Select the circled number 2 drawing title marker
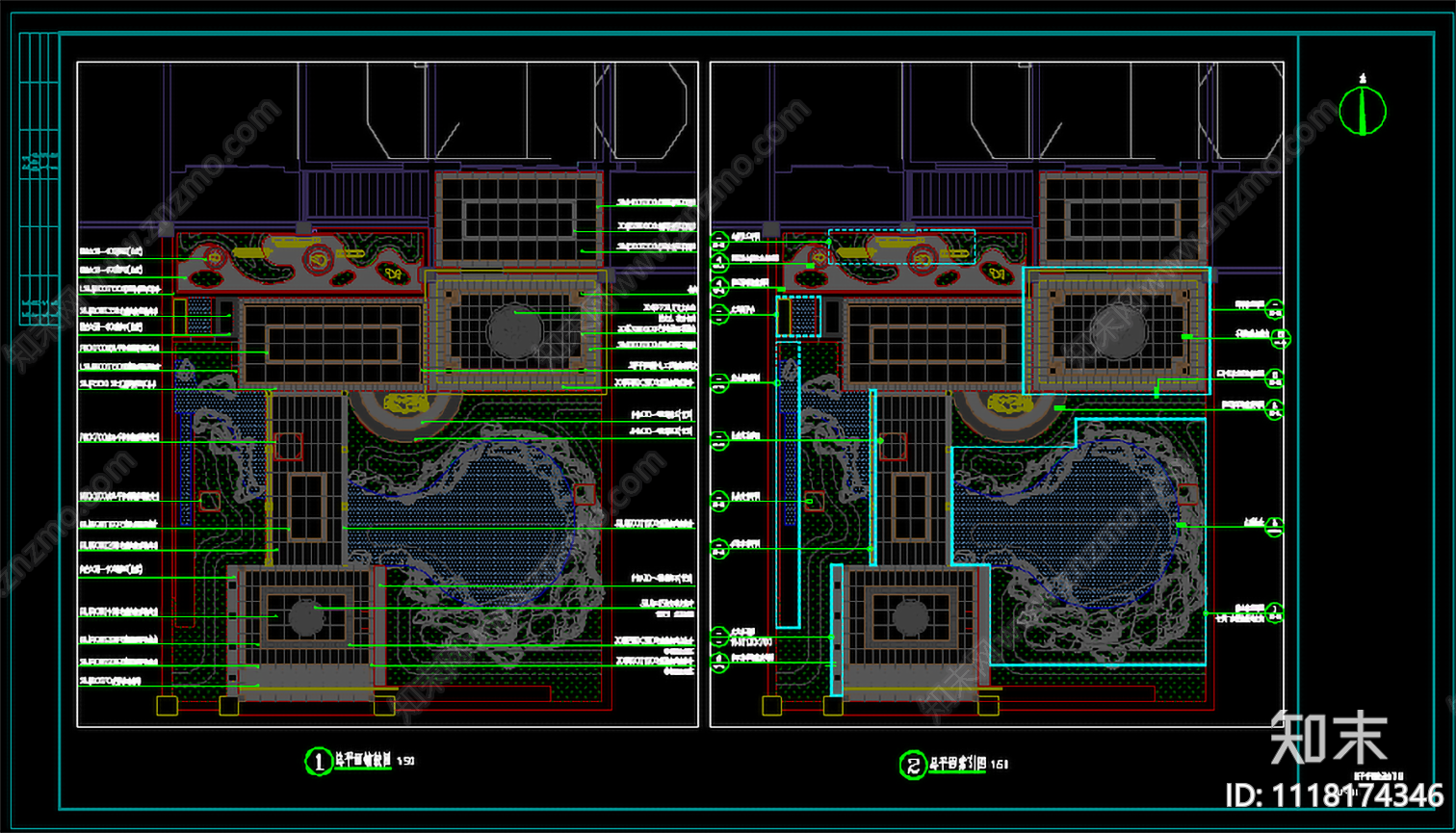The image size is (1456, 833). [912, 766]
